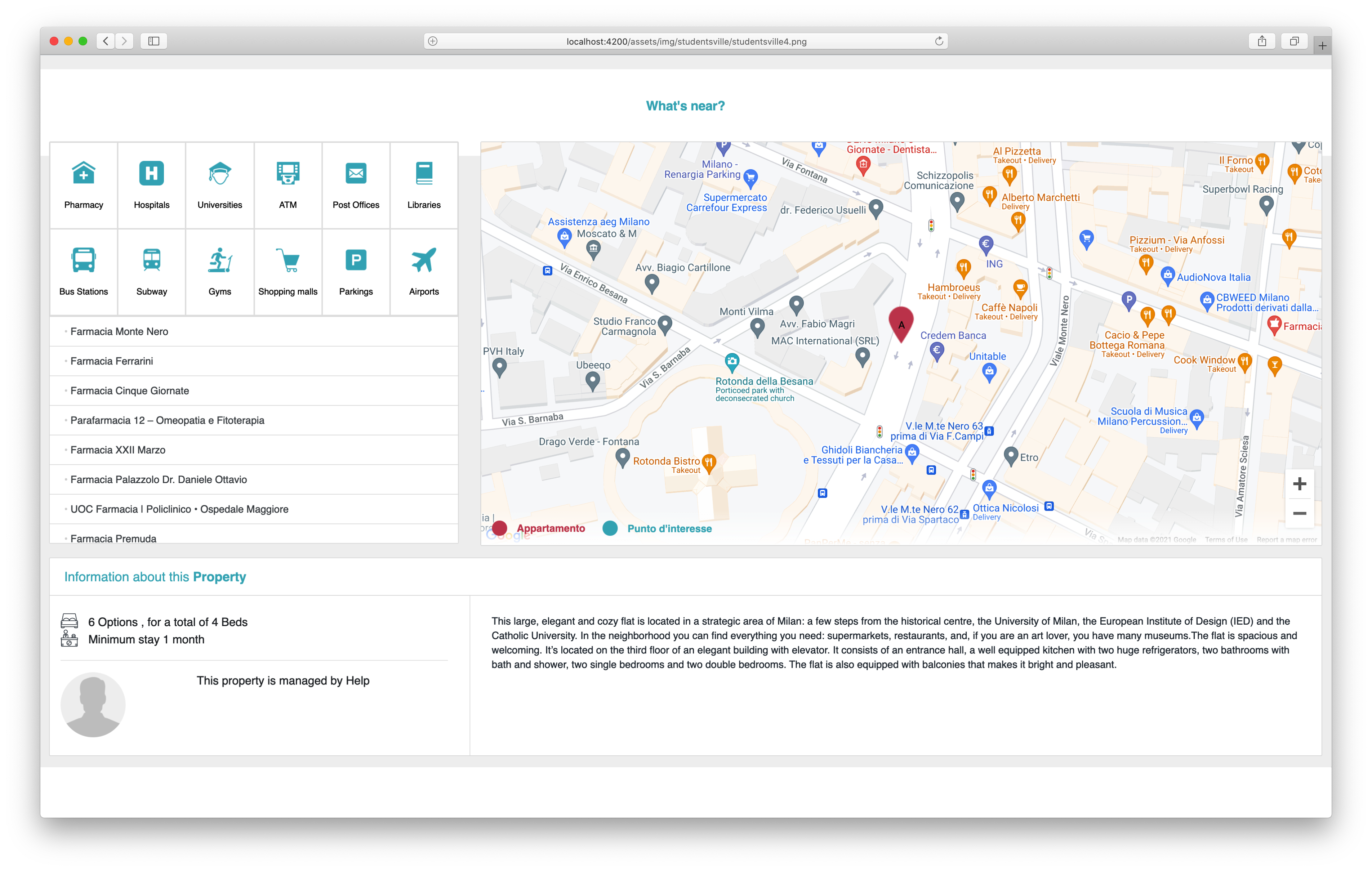Reload the current page
This screenshot has height=871, width=1372.
pyautogui.click(x=939, y=41)
